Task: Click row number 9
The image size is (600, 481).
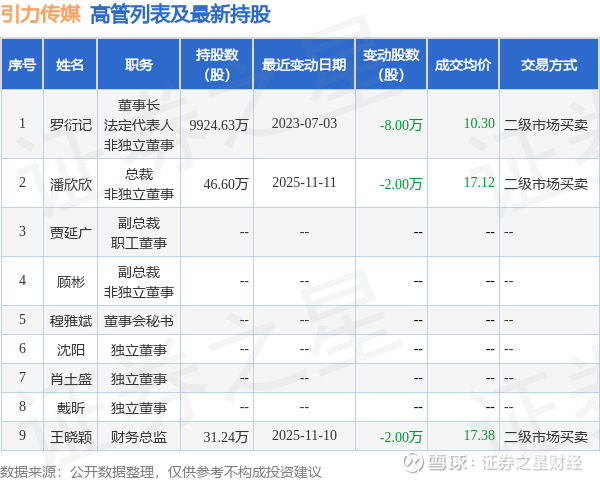Action: pyautogui.click(x=22, y=435)
